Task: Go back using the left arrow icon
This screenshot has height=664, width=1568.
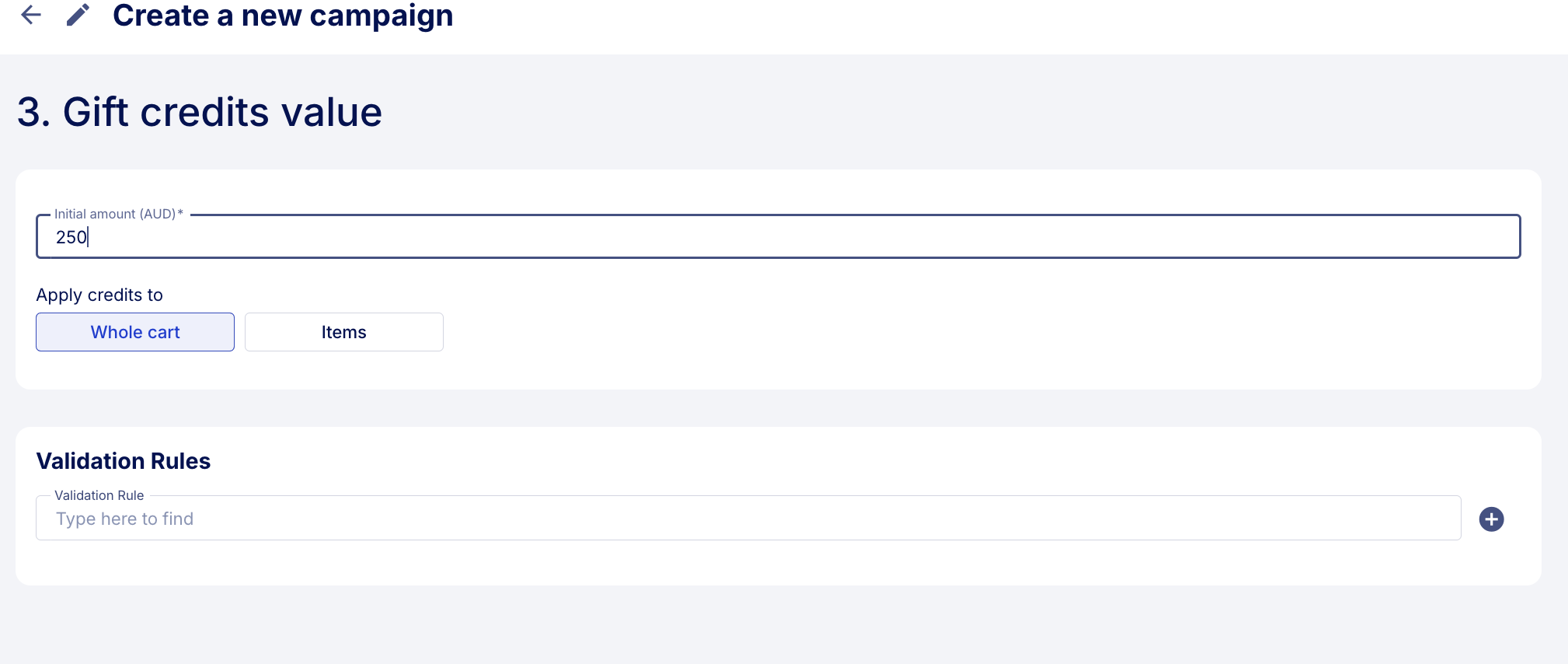Action: click(31, 14)
